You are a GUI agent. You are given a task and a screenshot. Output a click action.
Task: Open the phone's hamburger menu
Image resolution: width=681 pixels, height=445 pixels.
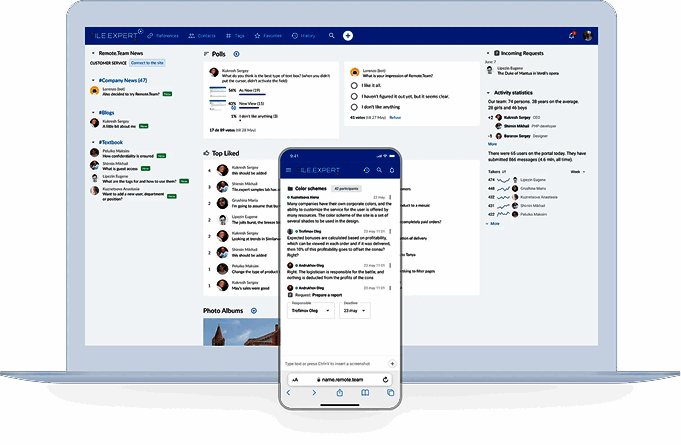point(288,170)
